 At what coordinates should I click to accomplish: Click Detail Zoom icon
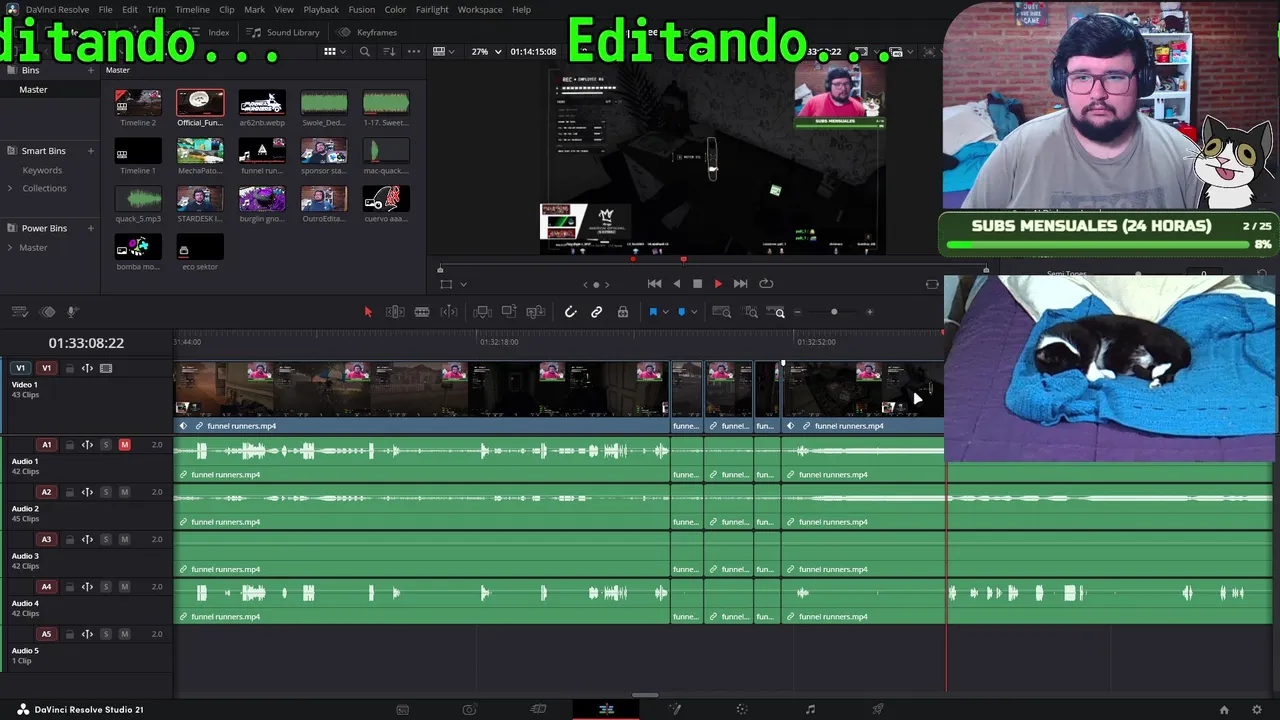[x=751, y=312]
